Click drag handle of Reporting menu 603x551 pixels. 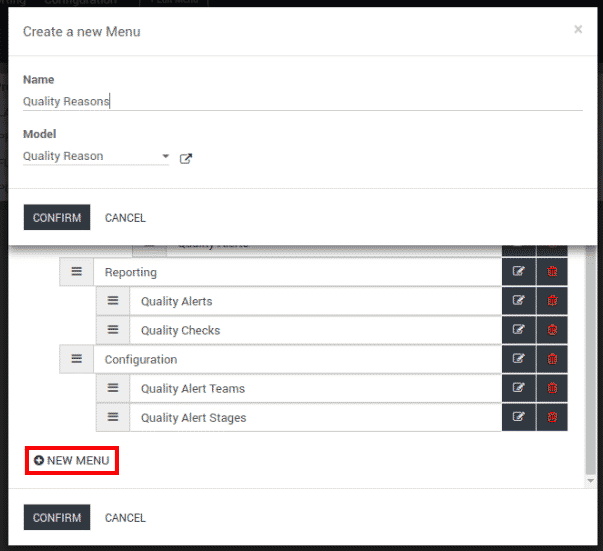pyautogui.click(x=76, y=272)
